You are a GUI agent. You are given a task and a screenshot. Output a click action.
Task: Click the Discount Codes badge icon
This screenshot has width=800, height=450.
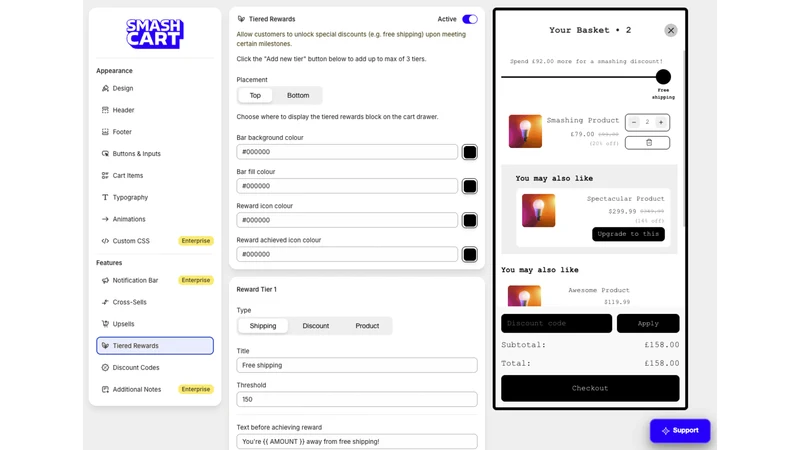click(105, 367)
